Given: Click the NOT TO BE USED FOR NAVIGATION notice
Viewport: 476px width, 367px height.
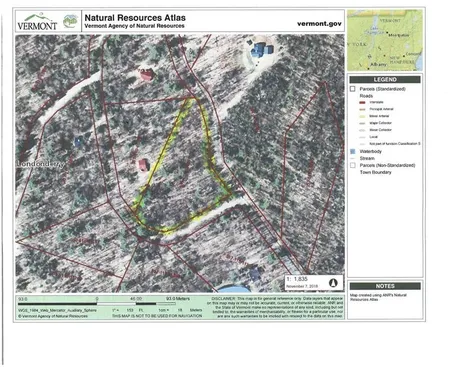Looking at the screenshot, I should tap(157, 316).
